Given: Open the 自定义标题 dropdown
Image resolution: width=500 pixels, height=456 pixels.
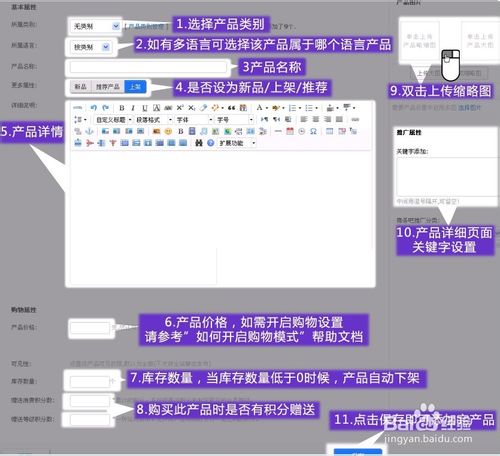Looking at the screenshot, I should pyautogui.click(x=114, y=120).
